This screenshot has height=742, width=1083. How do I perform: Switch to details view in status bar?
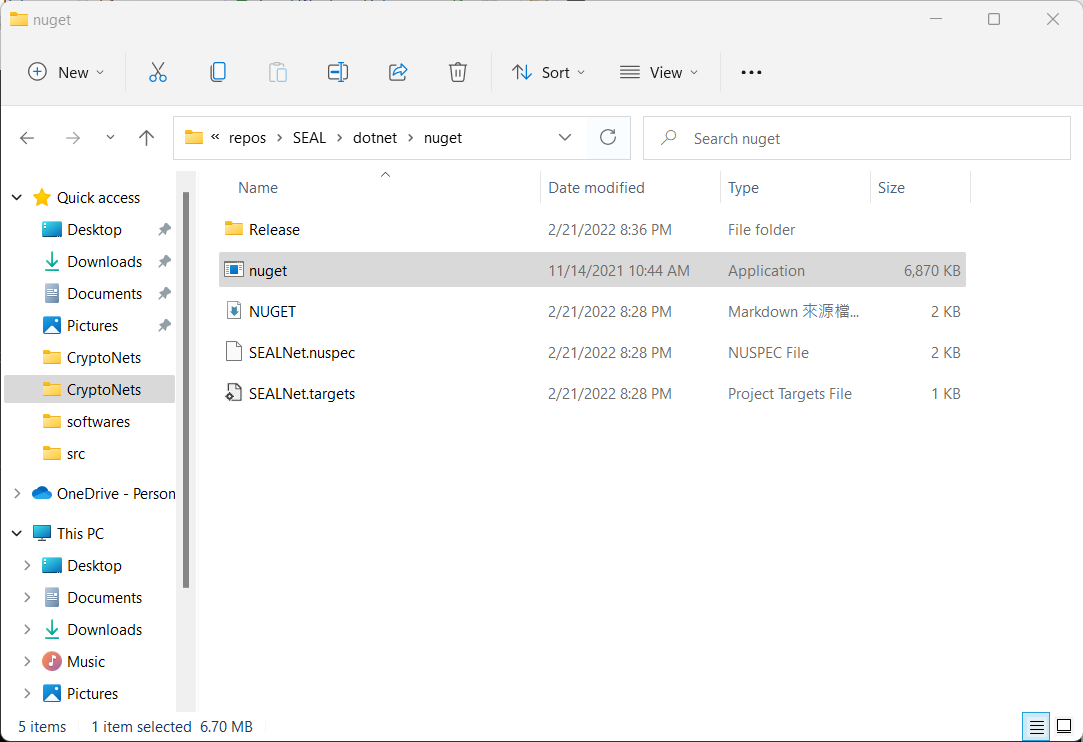point(1037,726)
